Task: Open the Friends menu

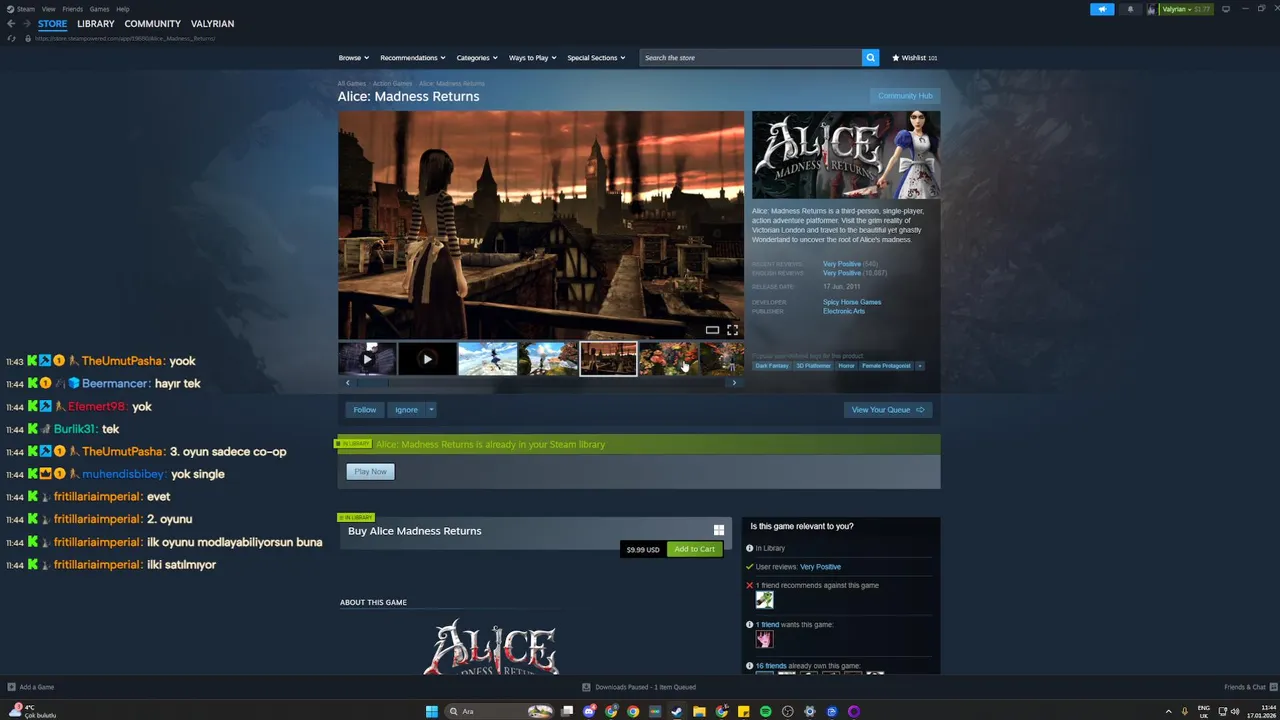Action: 72,9
